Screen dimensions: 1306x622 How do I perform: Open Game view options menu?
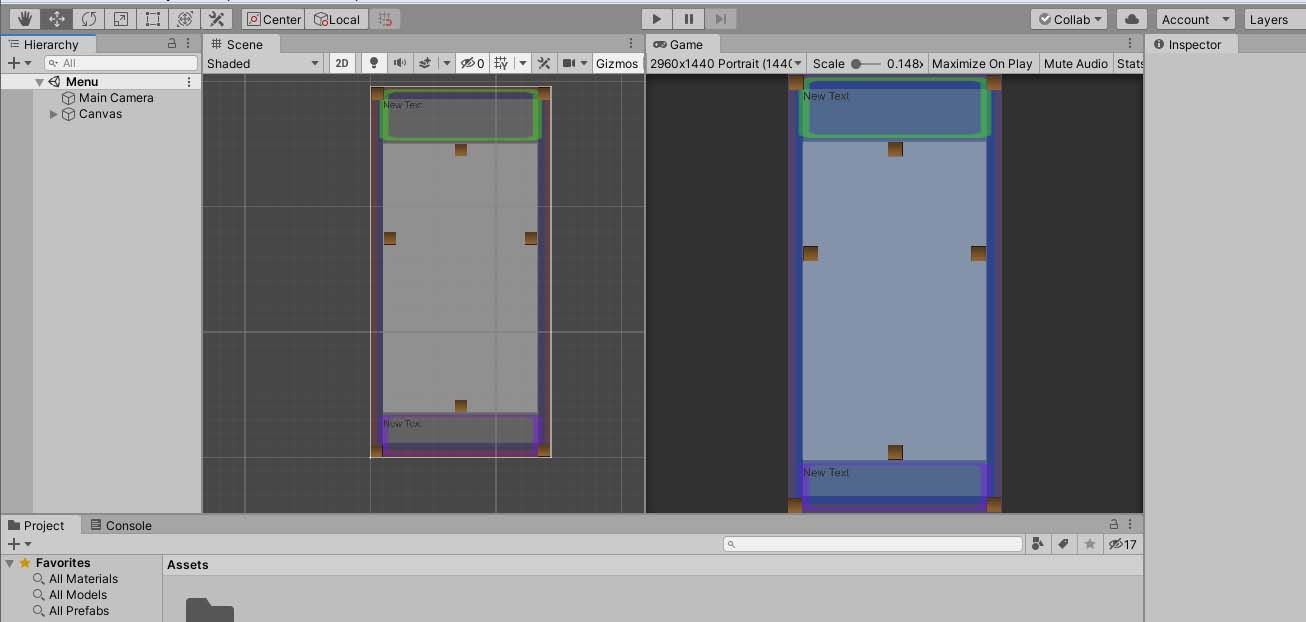click(x=1130, y=44)
